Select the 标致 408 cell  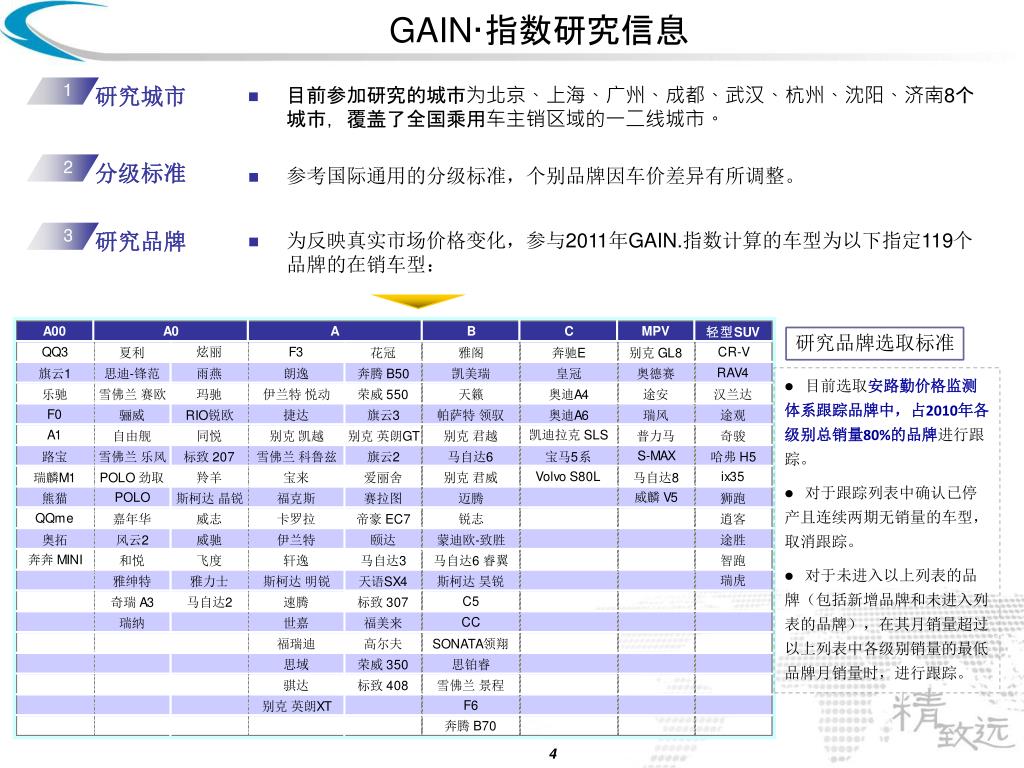click(383, 685)
